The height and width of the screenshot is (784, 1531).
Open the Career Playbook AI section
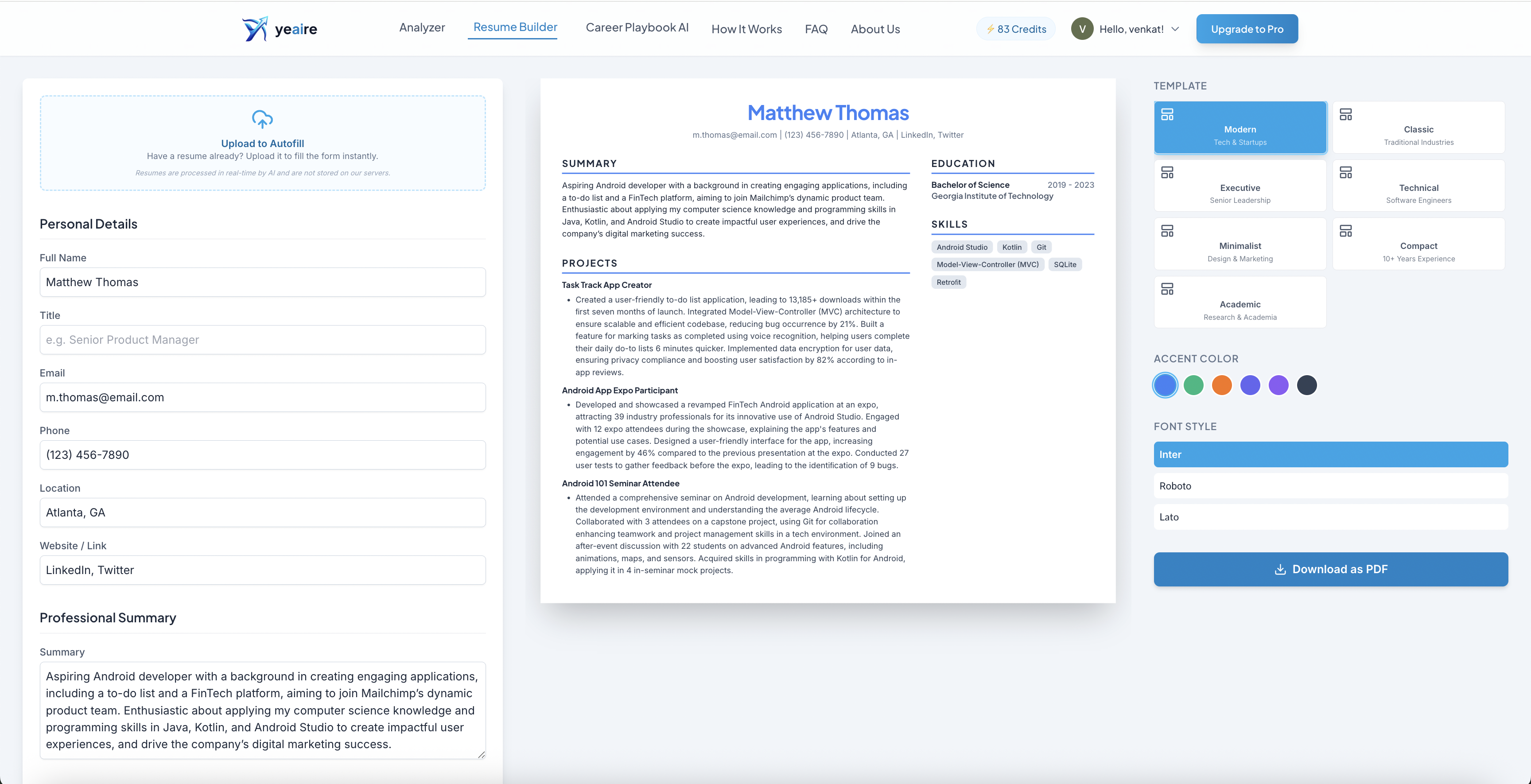(x=637, y=27)
